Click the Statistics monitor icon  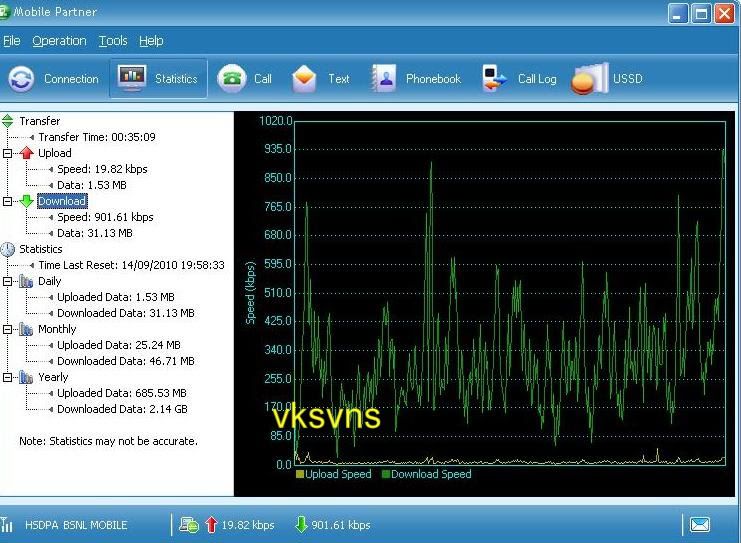pos(132,78)
